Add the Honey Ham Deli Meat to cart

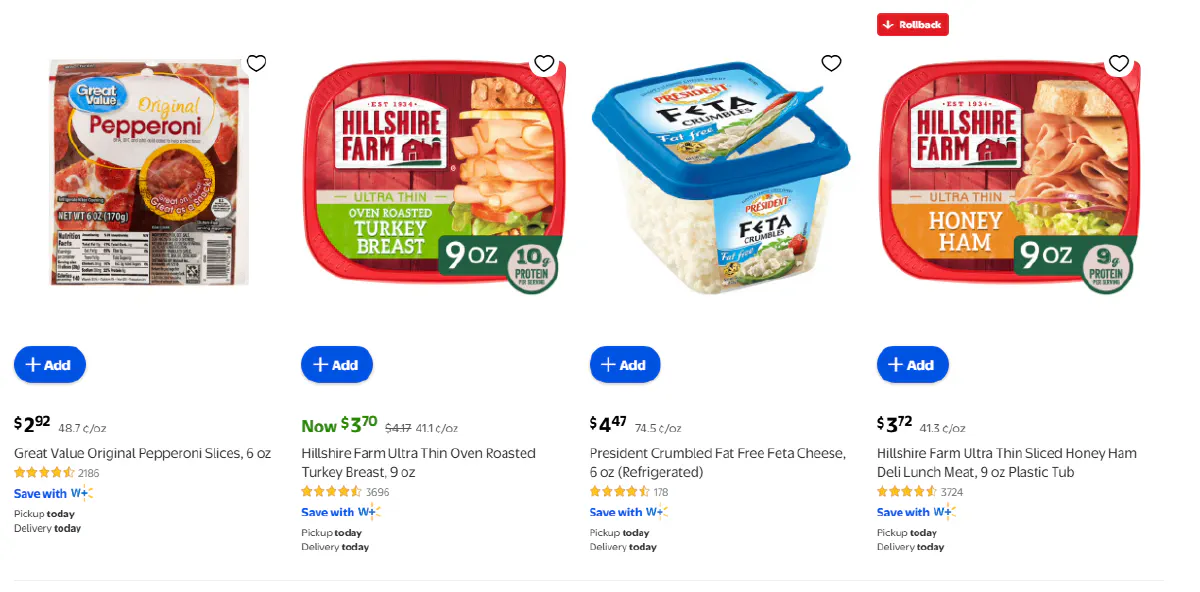pos(912,364)
